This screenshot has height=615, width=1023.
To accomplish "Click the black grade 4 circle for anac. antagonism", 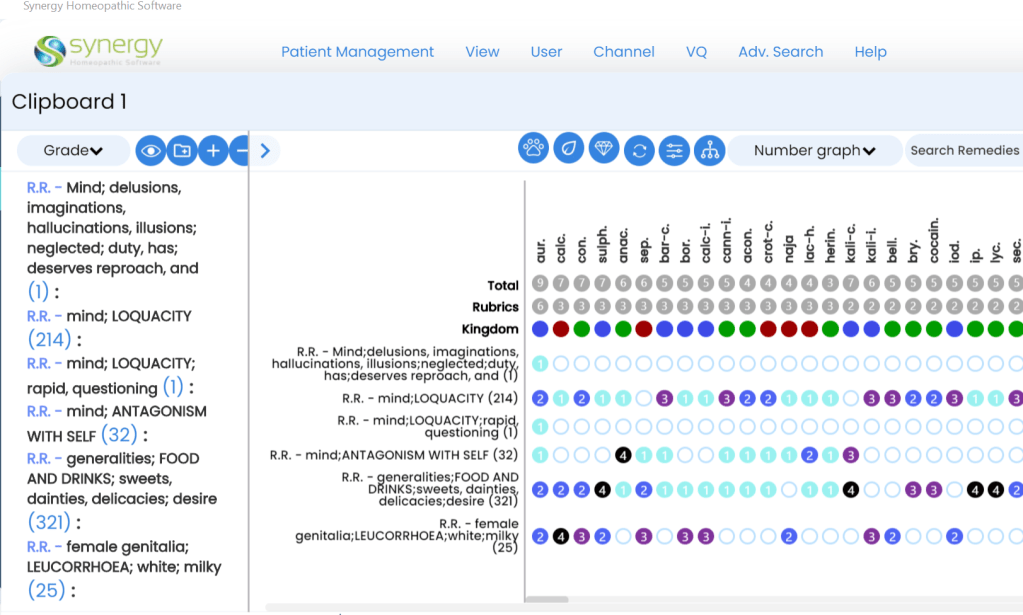I will click(623, 455).
